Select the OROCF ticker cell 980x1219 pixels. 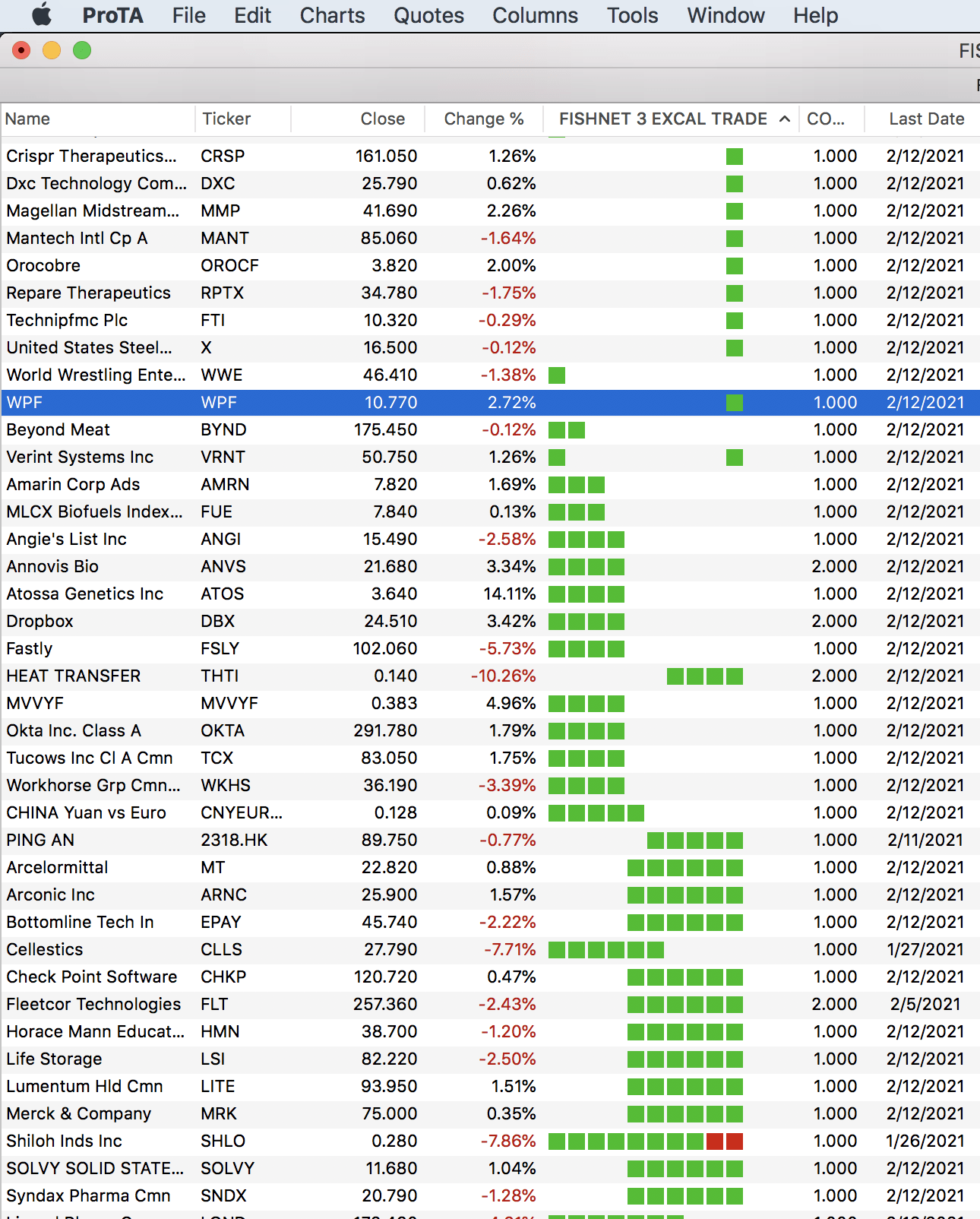tap(229, 265)
